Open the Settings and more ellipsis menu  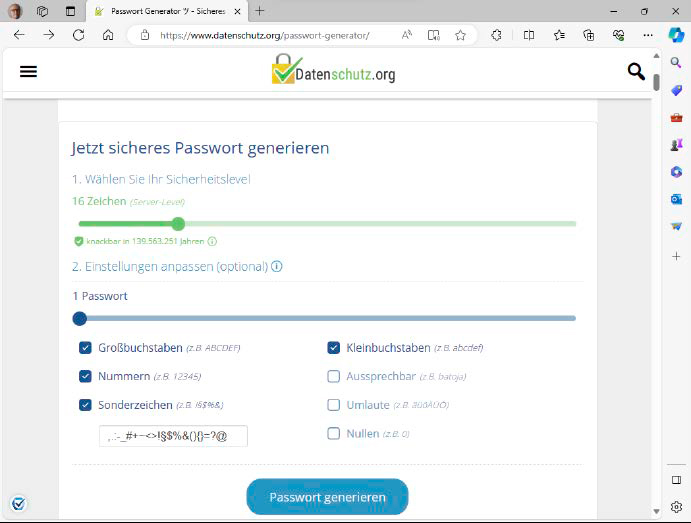648,35
